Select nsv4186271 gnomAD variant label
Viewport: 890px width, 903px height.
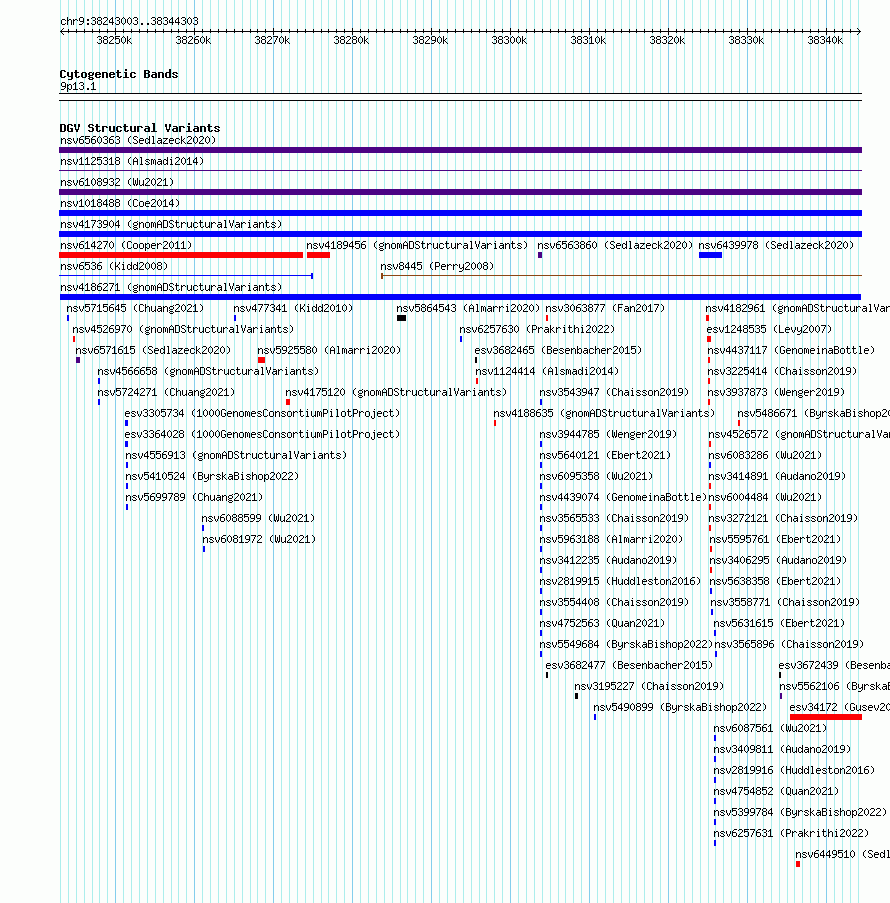pyautogui.click(x=171, y=287)
